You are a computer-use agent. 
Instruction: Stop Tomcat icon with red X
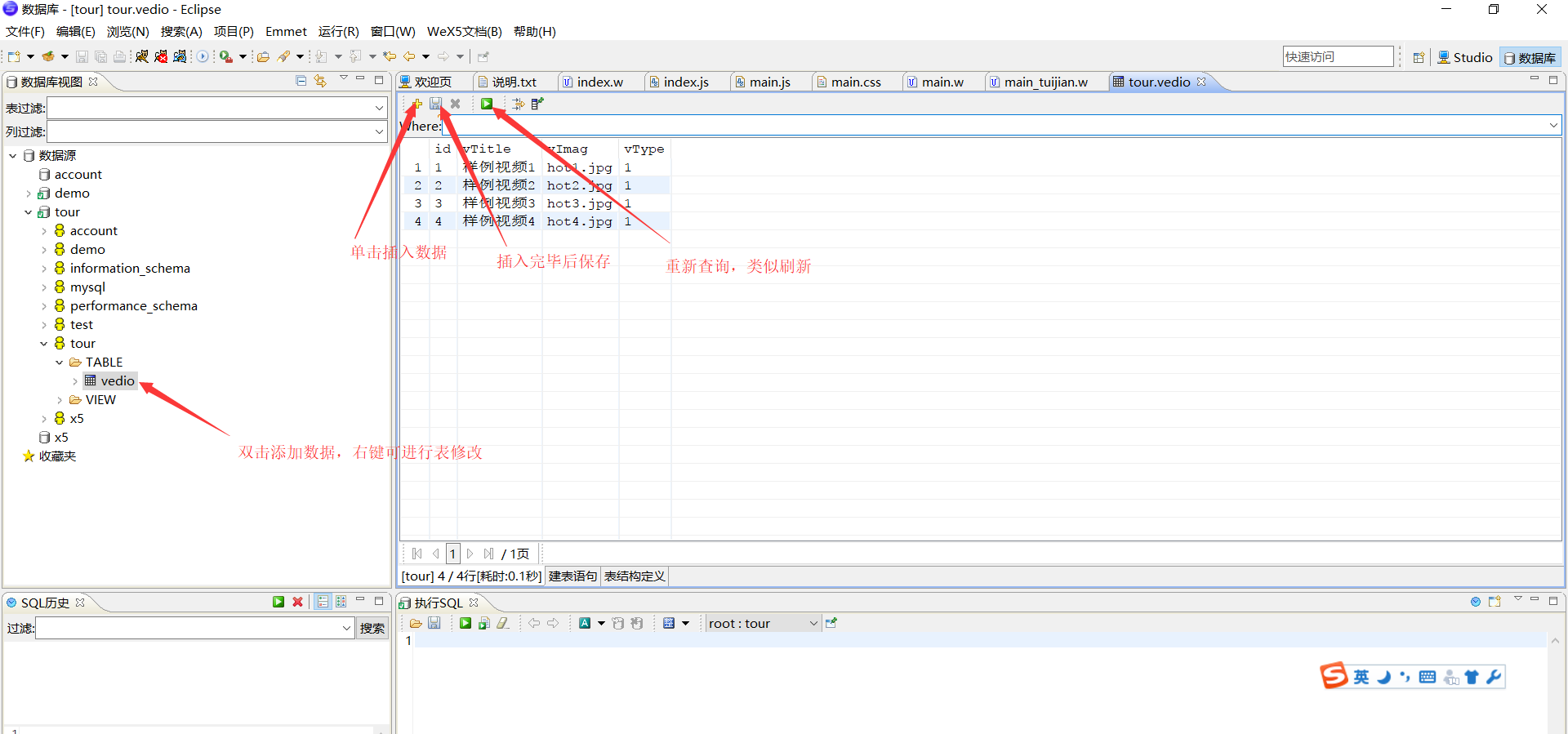tap(161, 56)
